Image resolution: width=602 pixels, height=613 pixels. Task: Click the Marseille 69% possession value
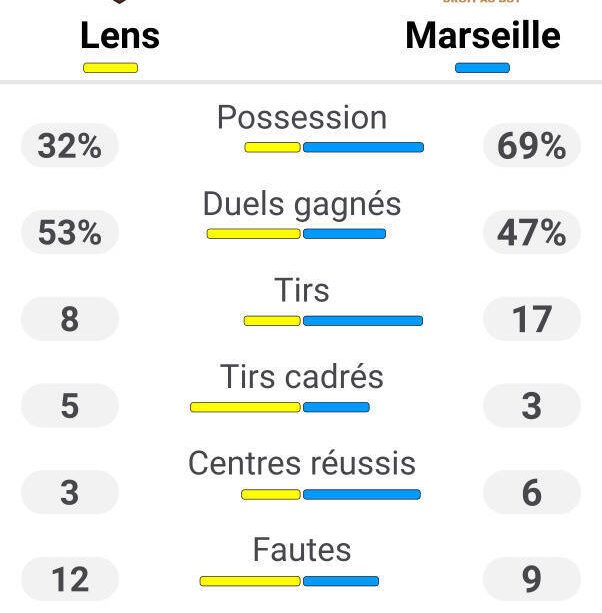[x=531, y=147]
